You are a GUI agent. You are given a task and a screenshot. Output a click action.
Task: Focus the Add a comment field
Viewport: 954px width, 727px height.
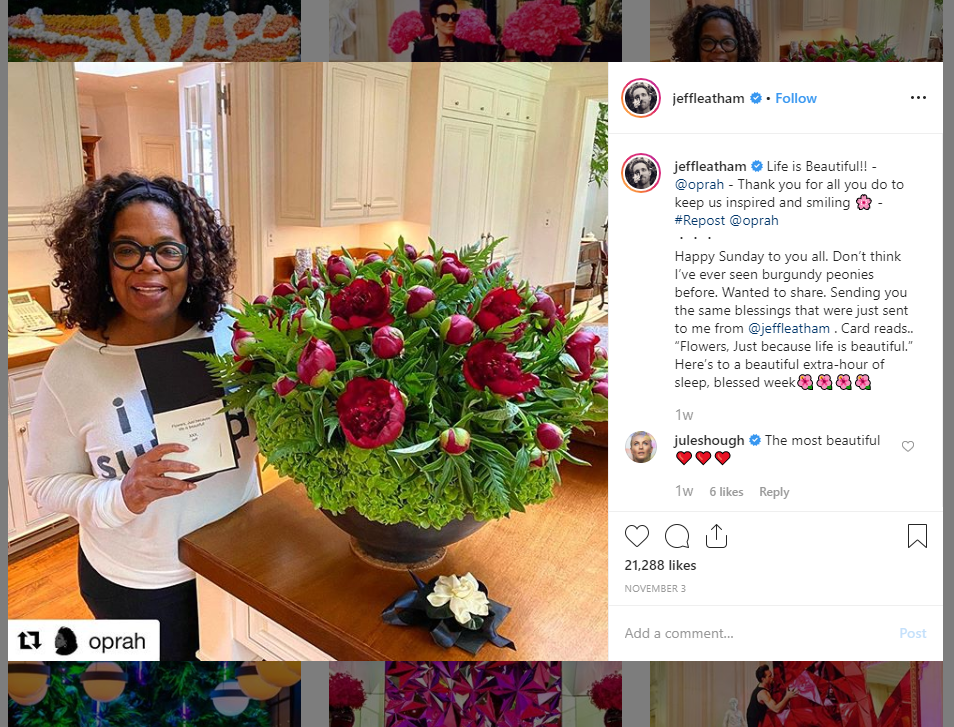(754, 633)
